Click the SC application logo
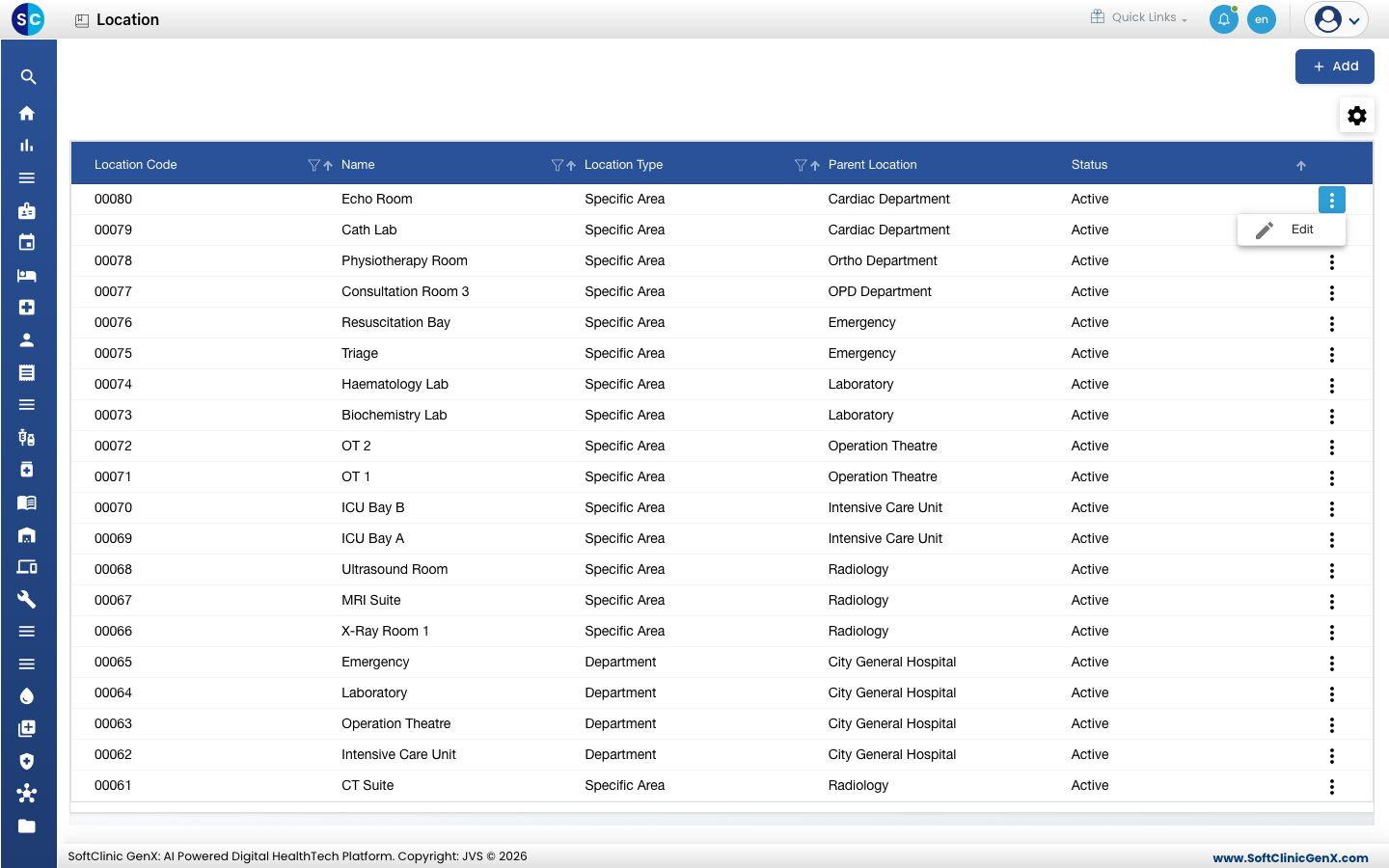 (28, 18)
